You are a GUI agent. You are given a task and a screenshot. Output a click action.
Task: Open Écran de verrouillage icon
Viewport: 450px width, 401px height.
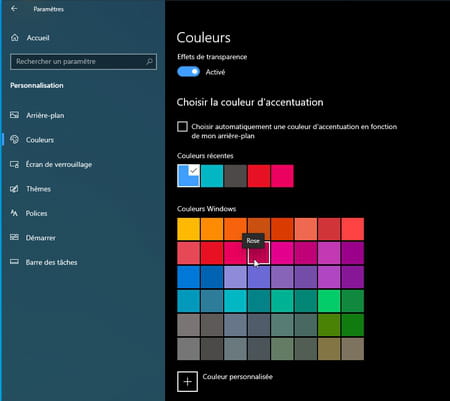point(14,164)
